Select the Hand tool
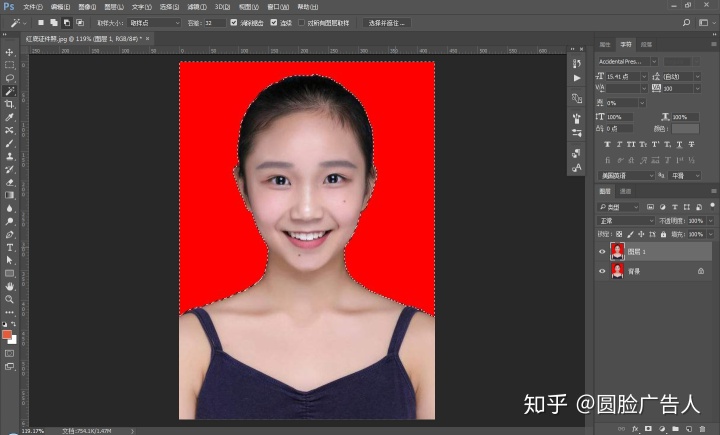Screen dimensions: 720x435 coord(9,286)
